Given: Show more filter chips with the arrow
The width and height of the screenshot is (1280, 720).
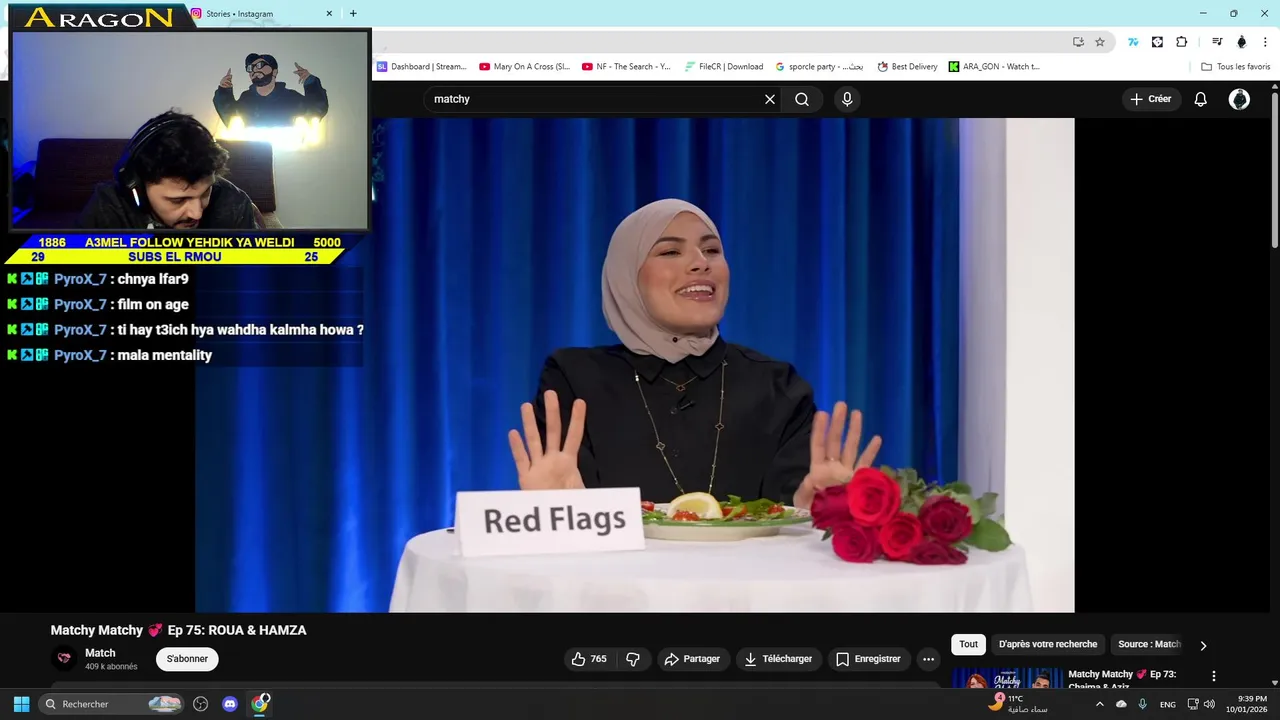Looking at the screenshot, I should 1203,646.
